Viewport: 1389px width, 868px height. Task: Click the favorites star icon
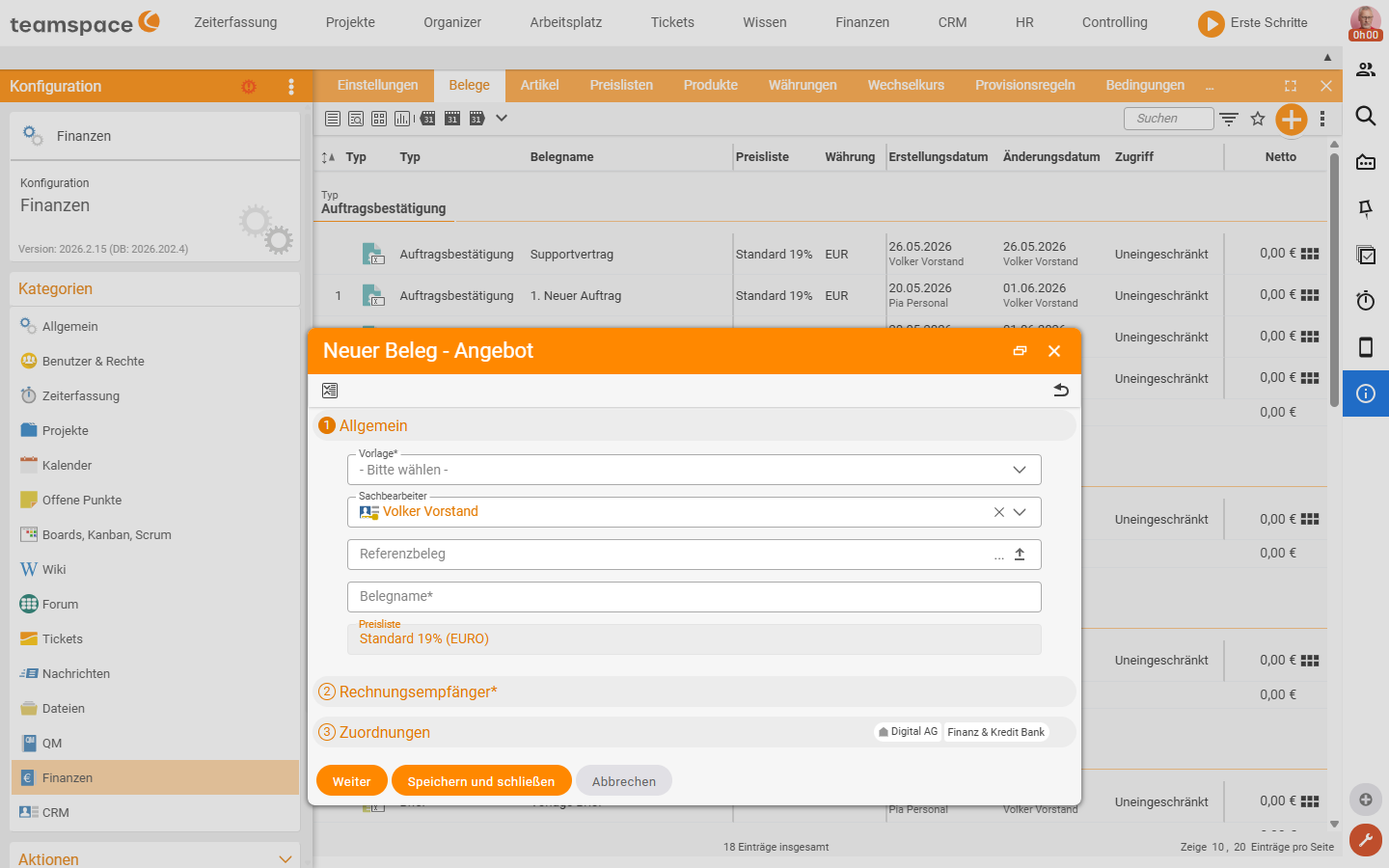point(1258,119)
